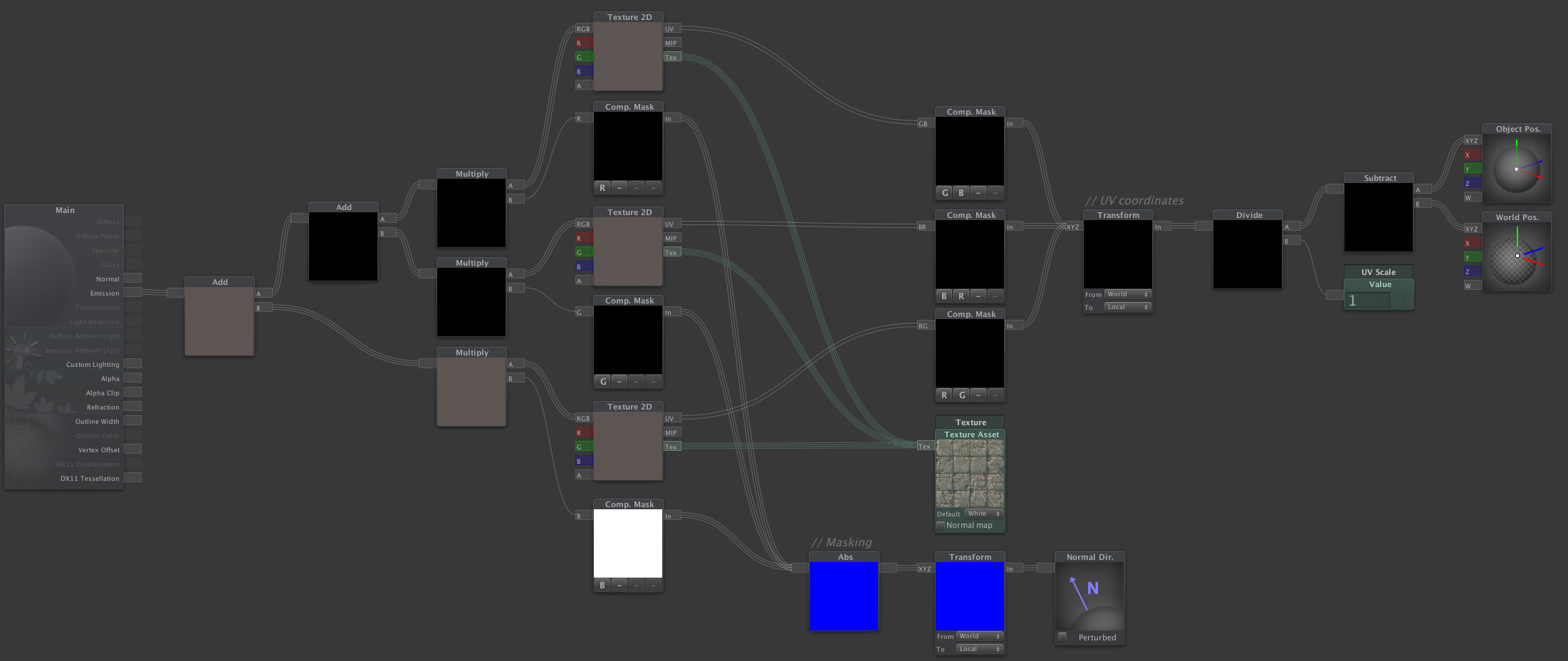Click the Object Pos. sphere preview
Image resolution: width=1568 pixels, height=661 pixels.
[1516, 169]
